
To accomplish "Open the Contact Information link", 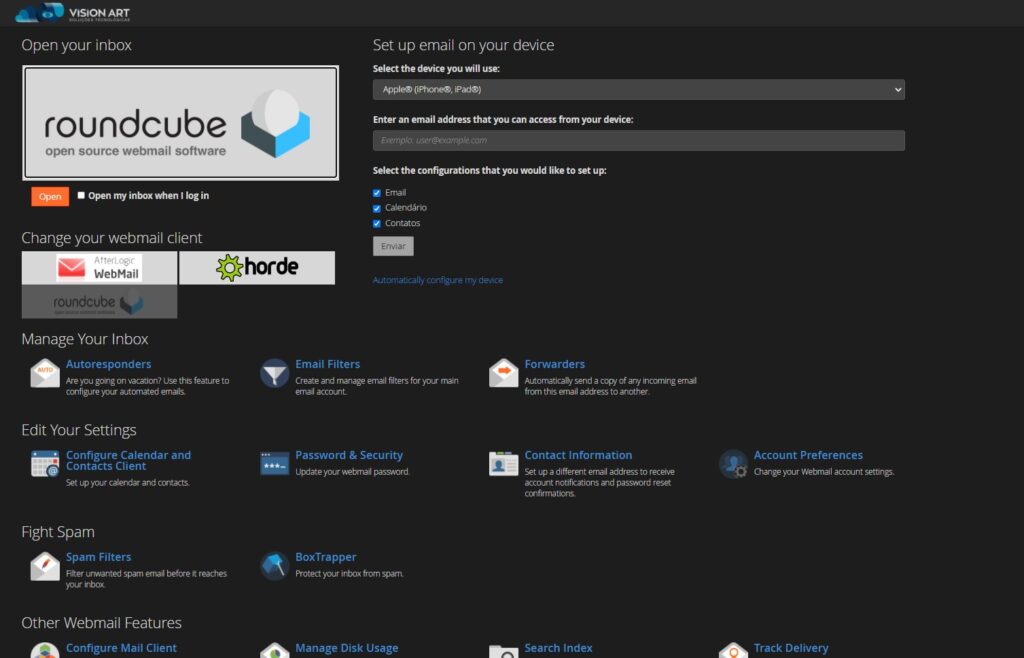I will [578, 455].
